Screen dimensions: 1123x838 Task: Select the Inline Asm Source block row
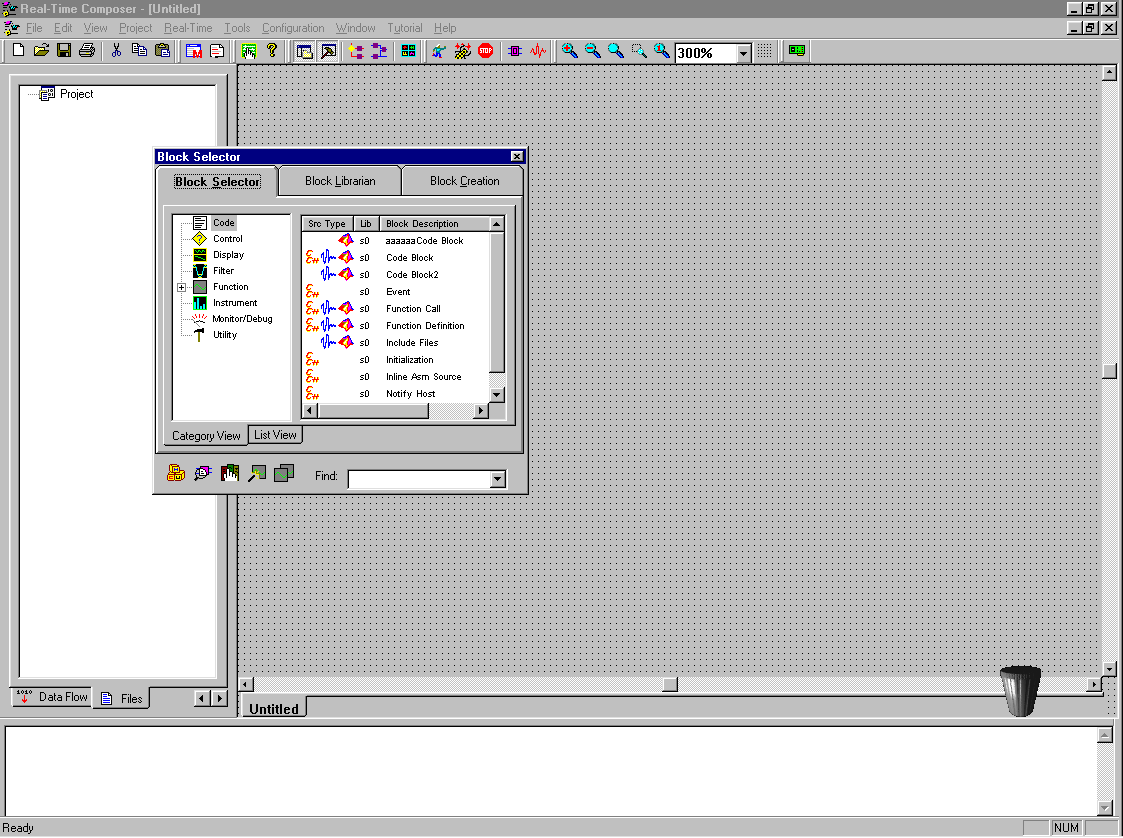(396, 377)
